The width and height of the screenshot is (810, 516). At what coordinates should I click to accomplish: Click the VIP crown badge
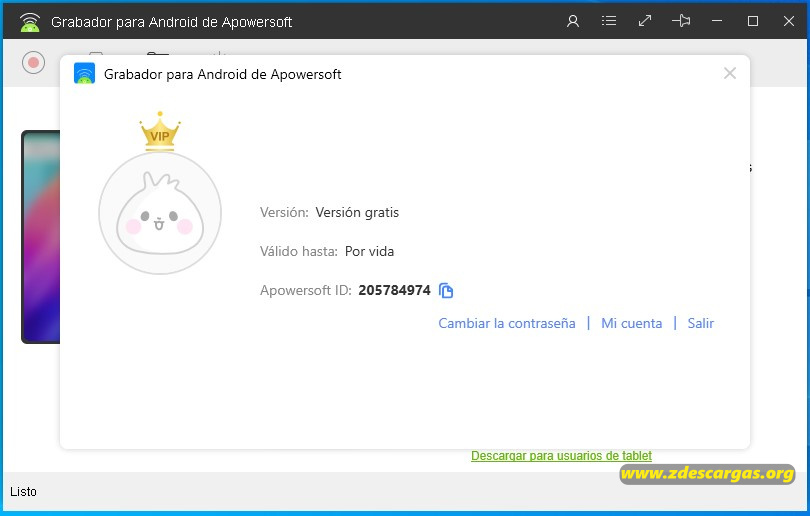pyautogui.click(x=160, y=132)
